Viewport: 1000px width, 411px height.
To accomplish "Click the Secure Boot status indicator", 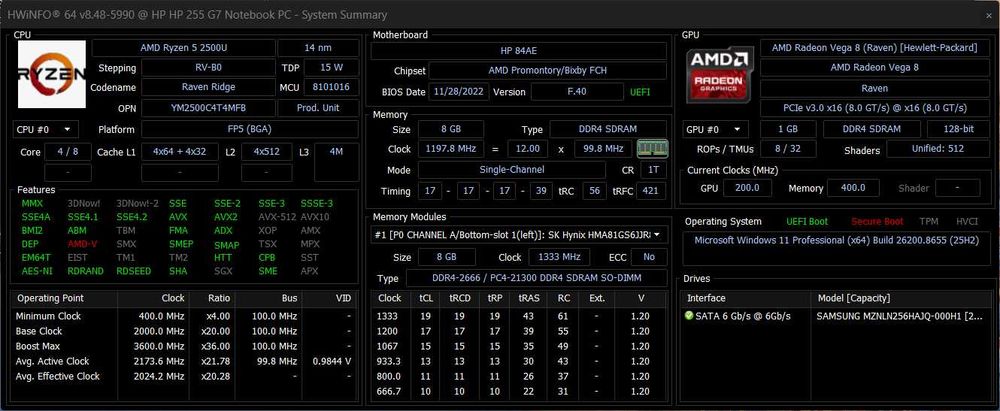I will tap(878, 221).
